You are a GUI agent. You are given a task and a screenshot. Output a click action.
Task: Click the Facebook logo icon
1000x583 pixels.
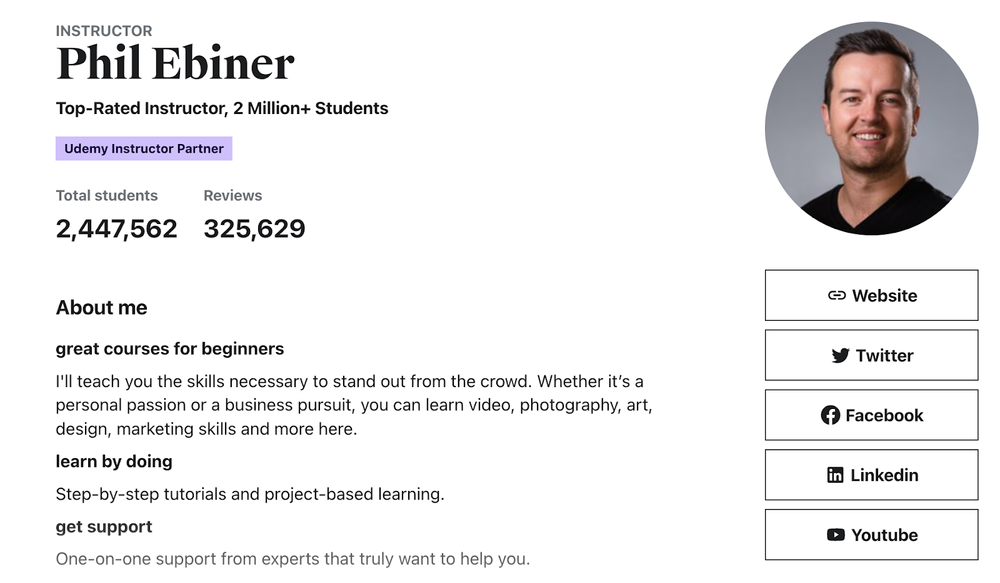point(829,415)
